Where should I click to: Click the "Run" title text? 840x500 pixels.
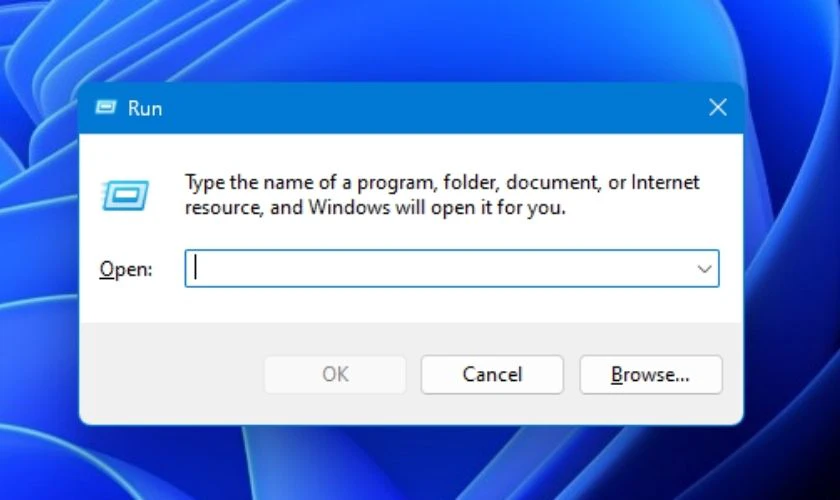[x=145, y=108]
